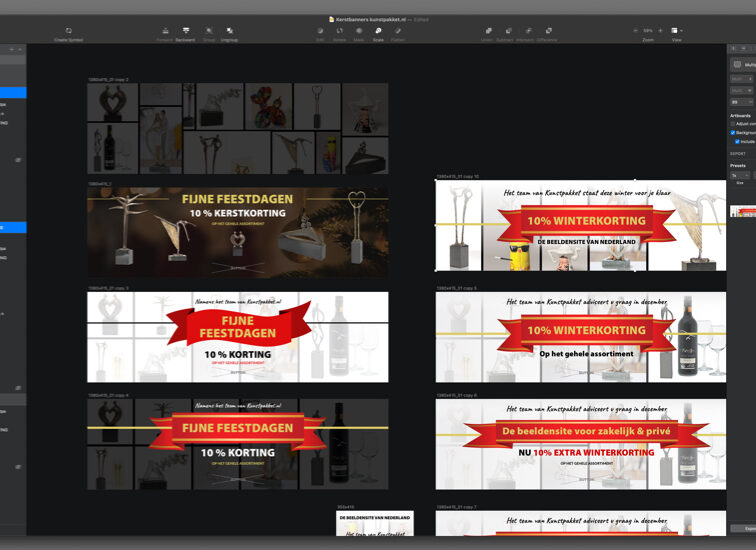
Task: Click the Mask toolbar icon
Action: click(359, 30)
